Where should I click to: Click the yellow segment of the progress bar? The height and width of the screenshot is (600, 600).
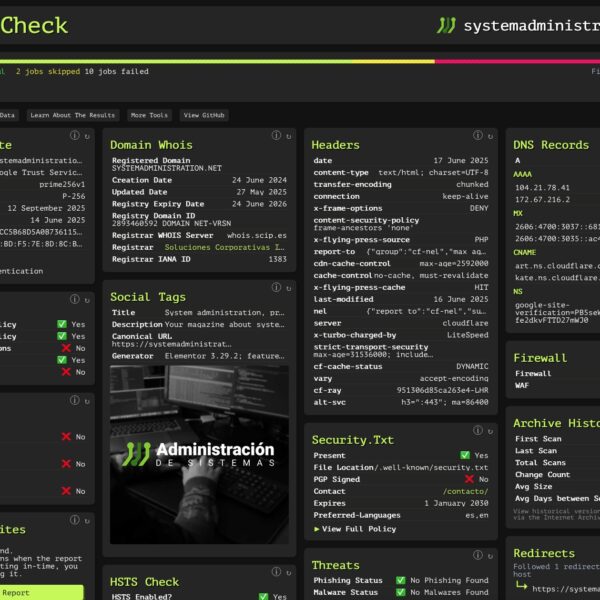394,61
